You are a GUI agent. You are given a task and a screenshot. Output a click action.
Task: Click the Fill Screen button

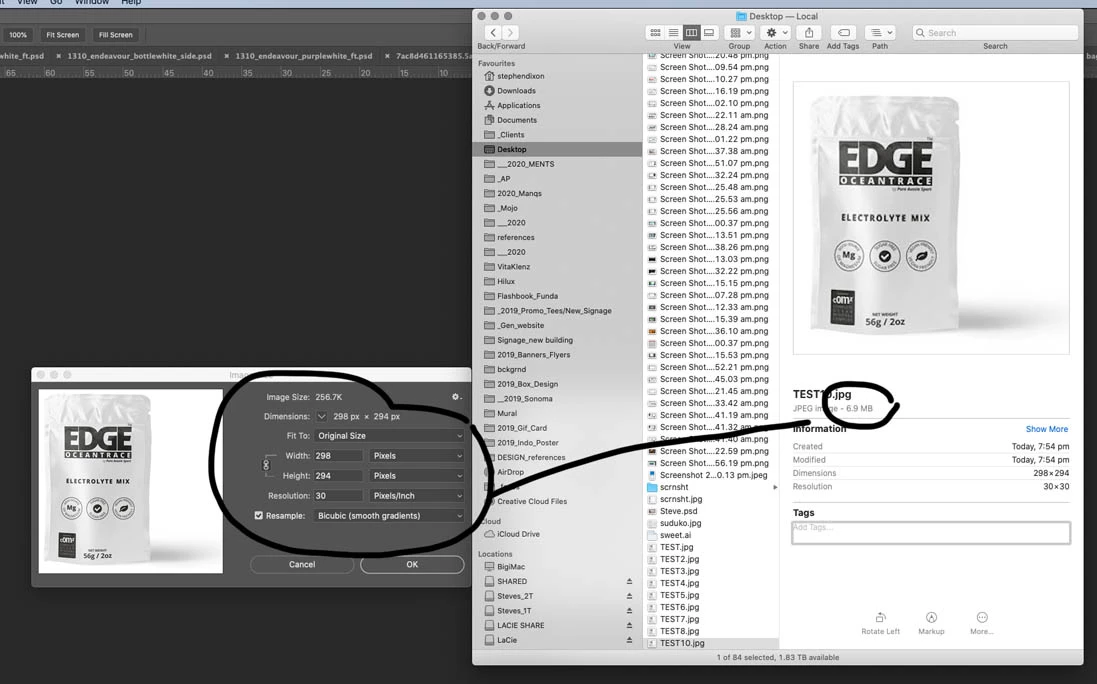point(115,35)
